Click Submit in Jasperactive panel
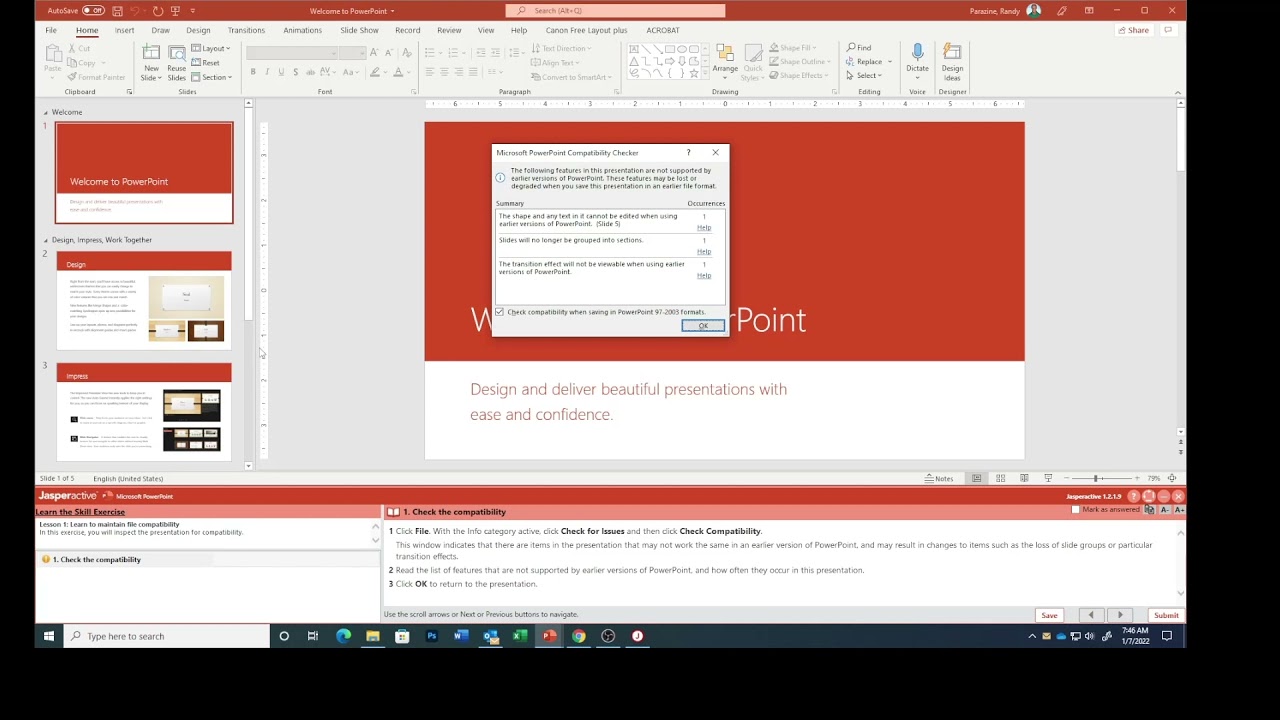The width and height of the screenshot is (1280, 720). coord(1166,615)
